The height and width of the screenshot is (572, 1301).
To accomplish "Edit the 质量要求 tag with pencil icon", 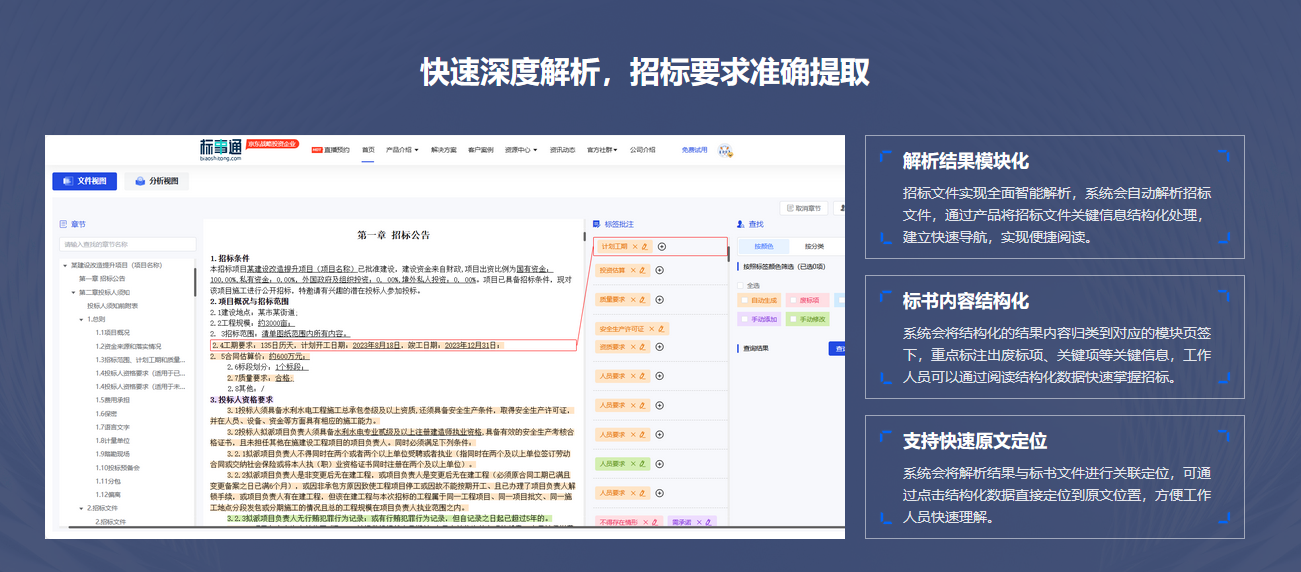I will (x=644, y=299).
